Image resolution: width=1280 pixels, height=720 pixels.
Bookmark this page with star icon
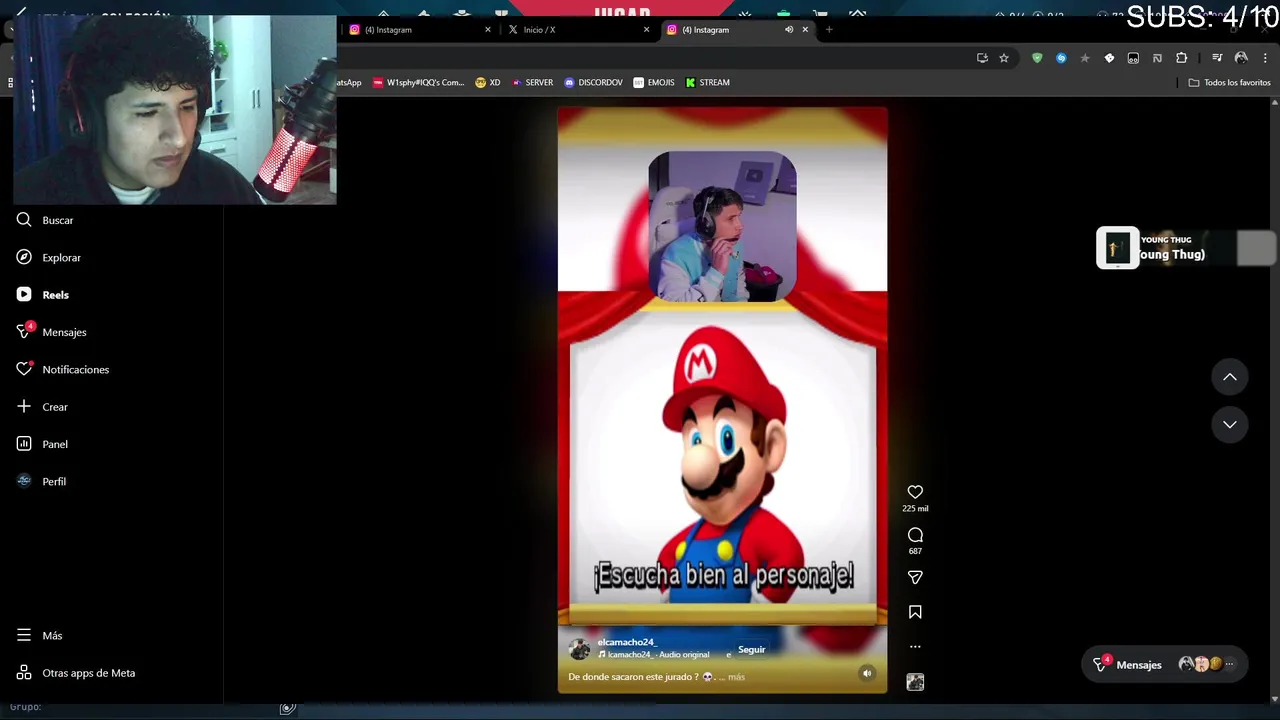pos(1004,58)
